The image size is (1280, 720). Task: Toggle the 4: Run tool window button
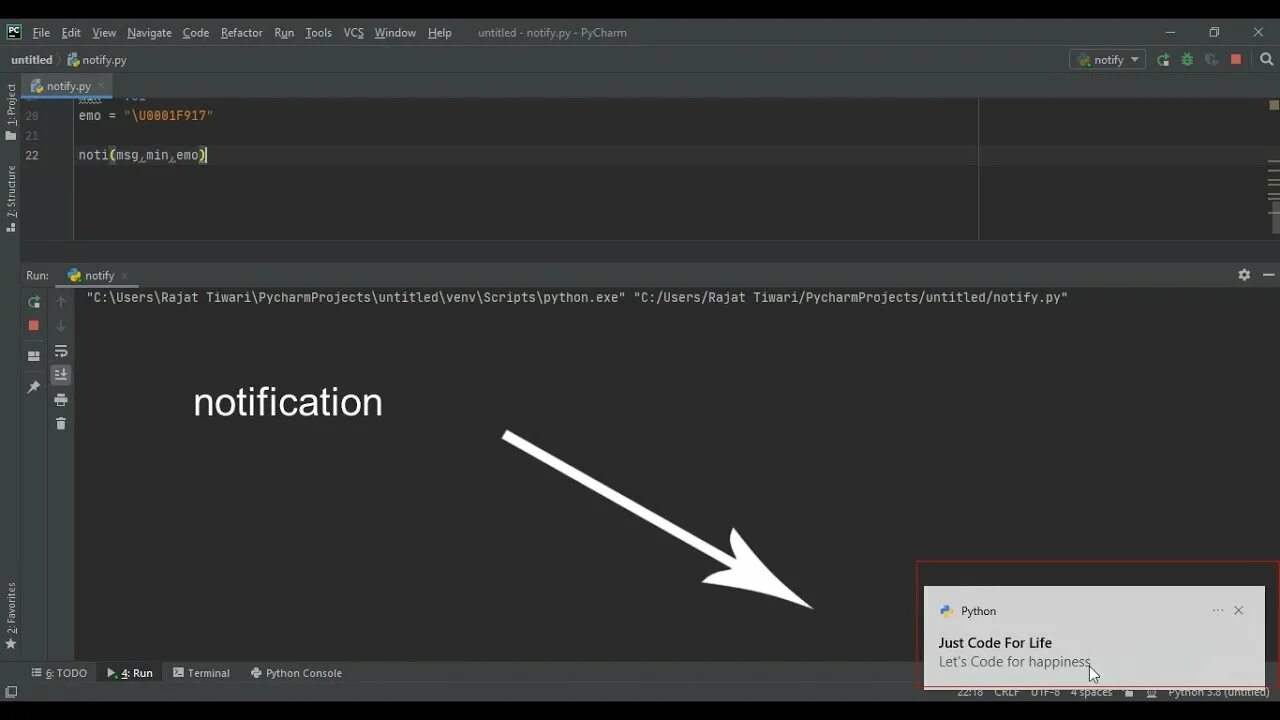coord(130,673)
